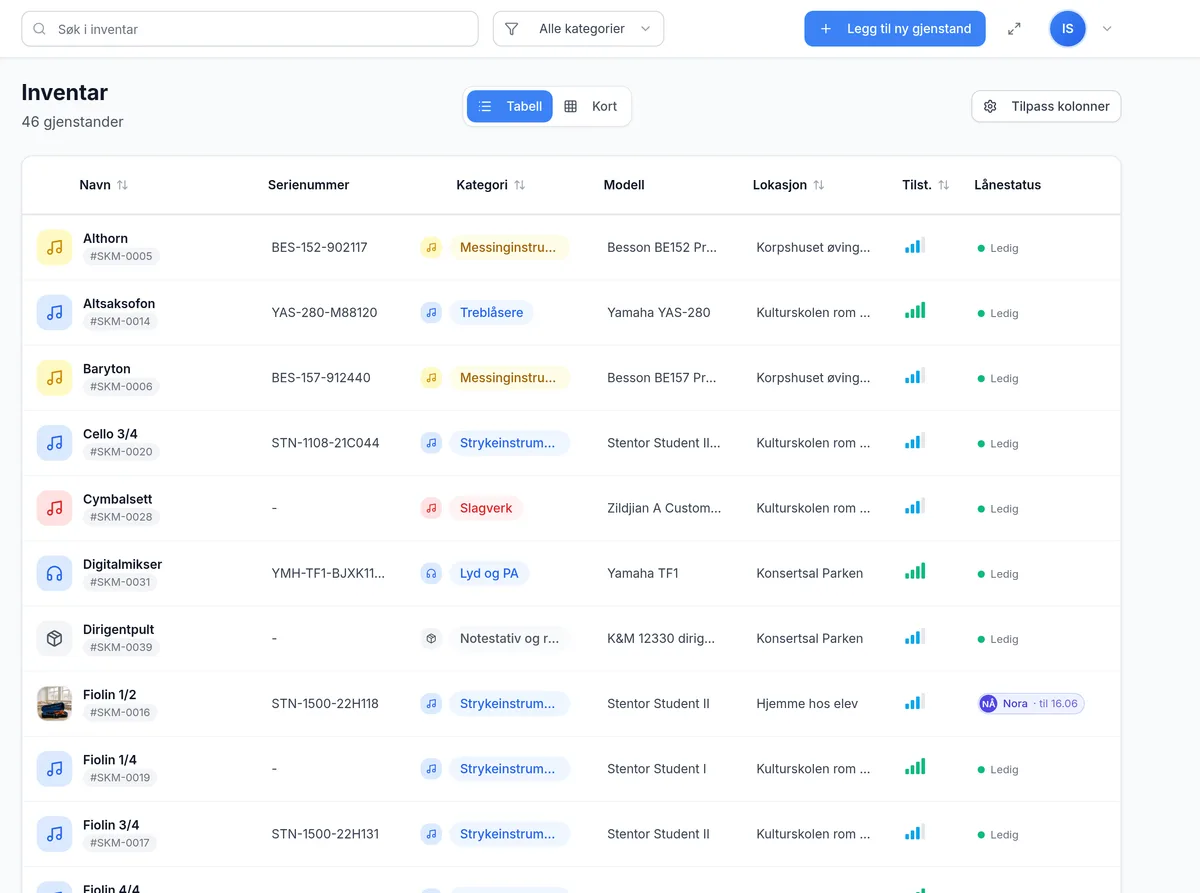Screen dimensions: 1200x893
Task: Open Tilpass kolonner settings
Action: point(1046,106)
